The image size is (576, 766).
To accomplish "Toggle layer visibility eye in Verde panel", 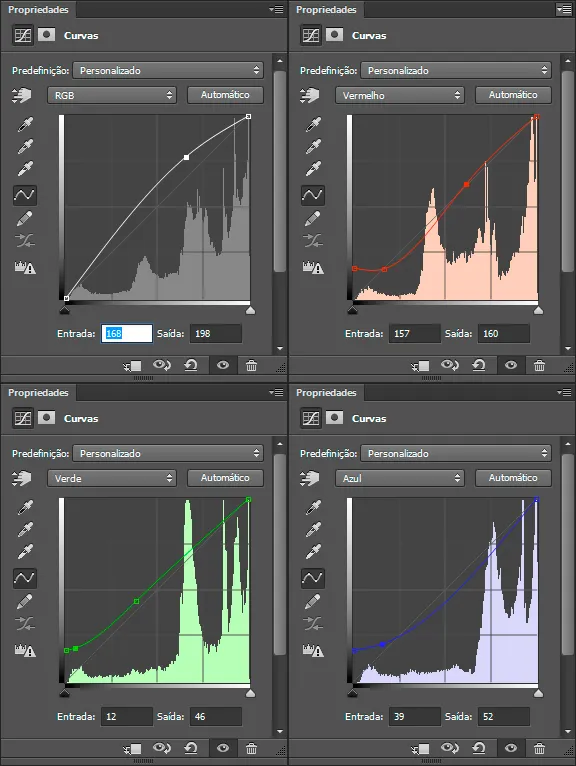I will coord(223,748).
